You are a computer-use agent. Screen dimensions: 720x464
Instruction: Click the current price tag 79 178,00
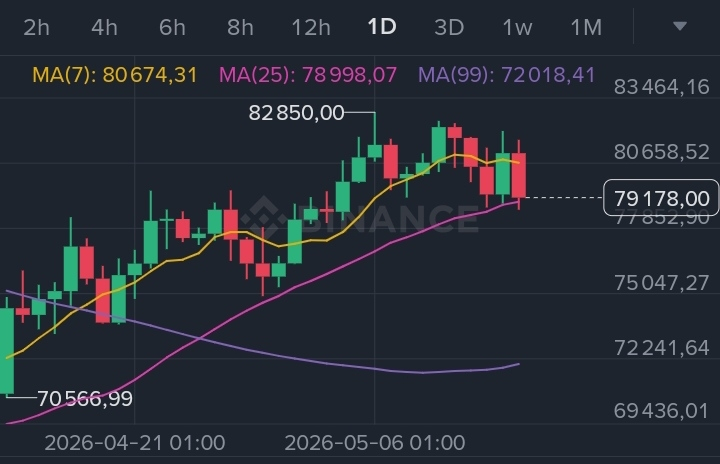tap(661, 198)
